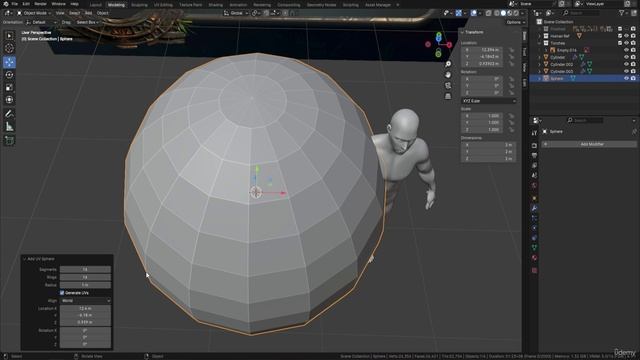Toggle the camera view icon

pyautogui.click(x=448, y=86)
